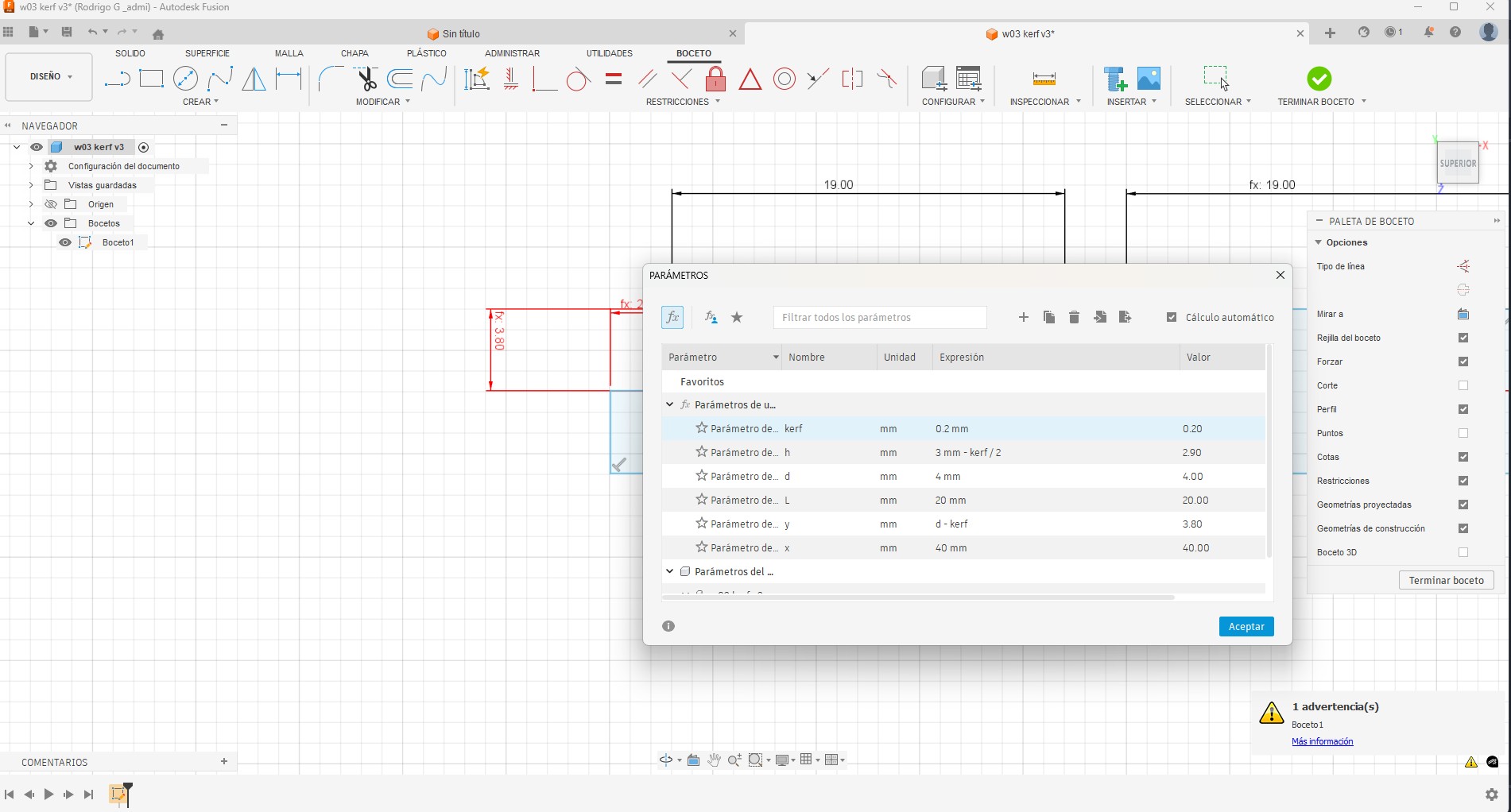Switch to the SUPERFICIE tab
Screen dimensions: 1511x812
click(207, 53)
